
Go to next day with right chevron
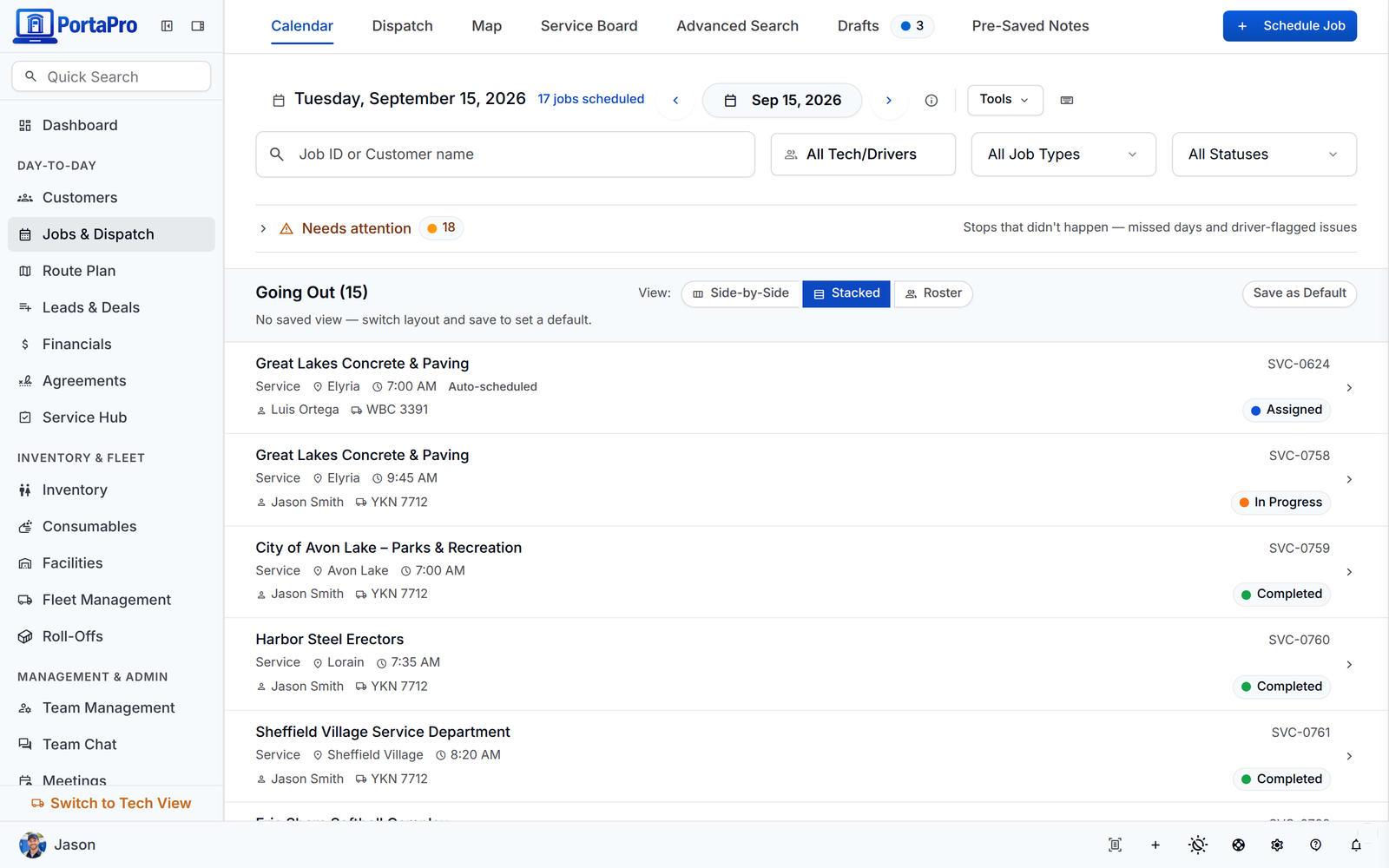click(889, 101)
